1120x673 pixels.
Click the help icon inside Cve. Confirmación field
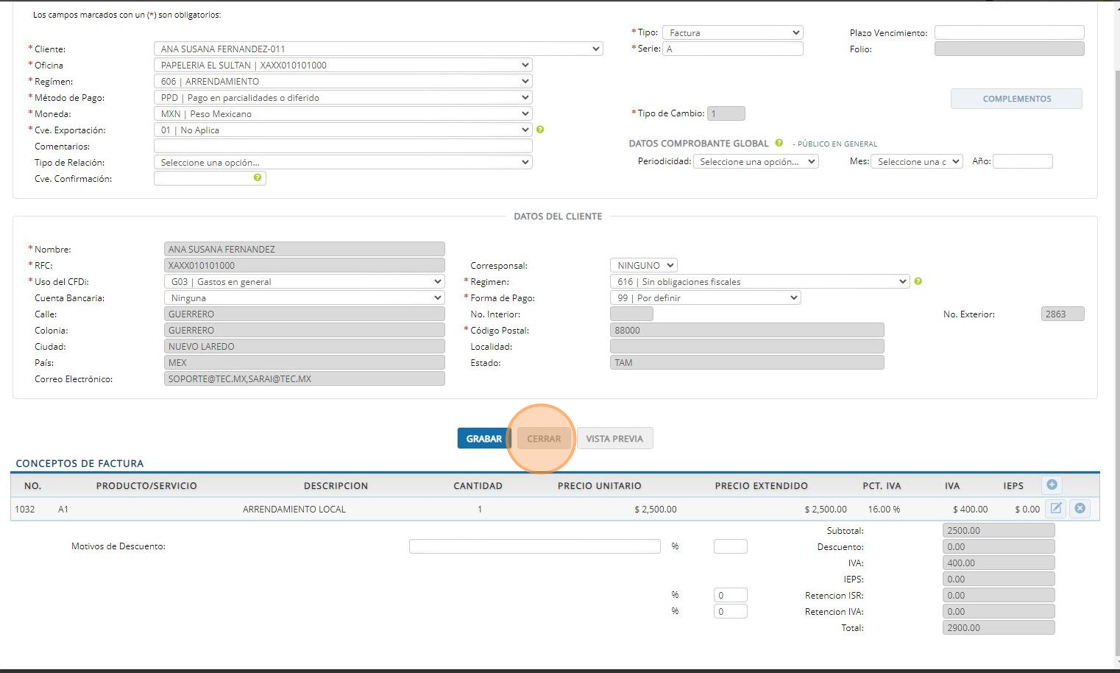[257, 177]
